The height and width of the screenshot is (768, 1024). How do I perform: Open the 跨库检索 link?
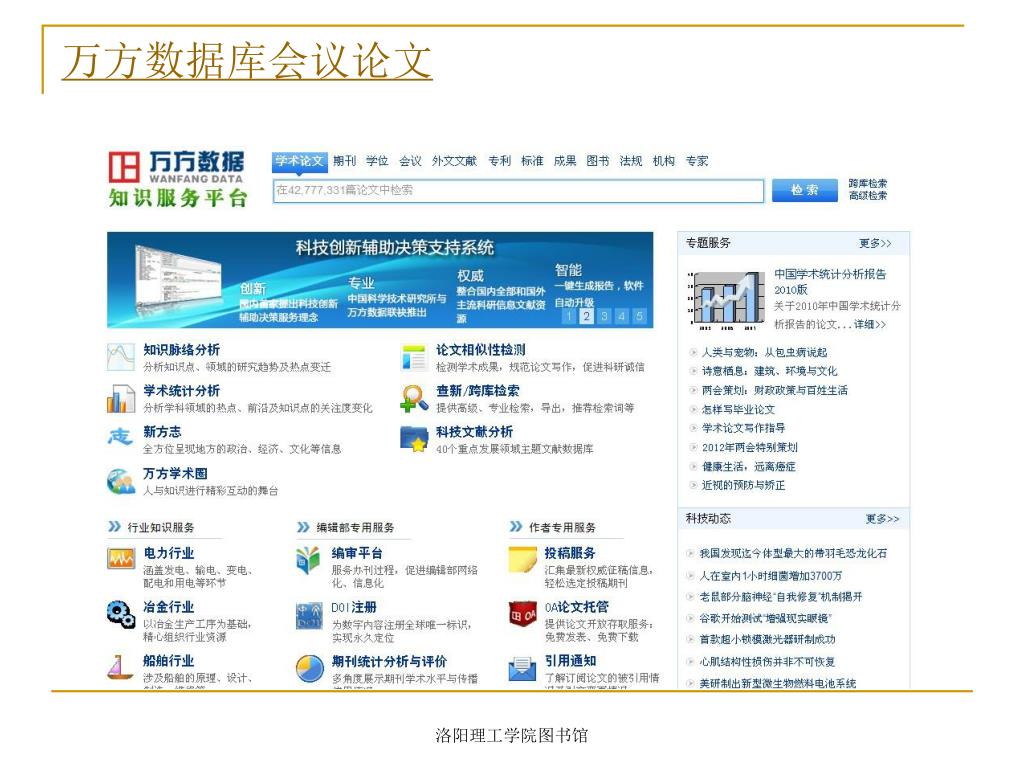pyautogui.click(x=868, y=184)
